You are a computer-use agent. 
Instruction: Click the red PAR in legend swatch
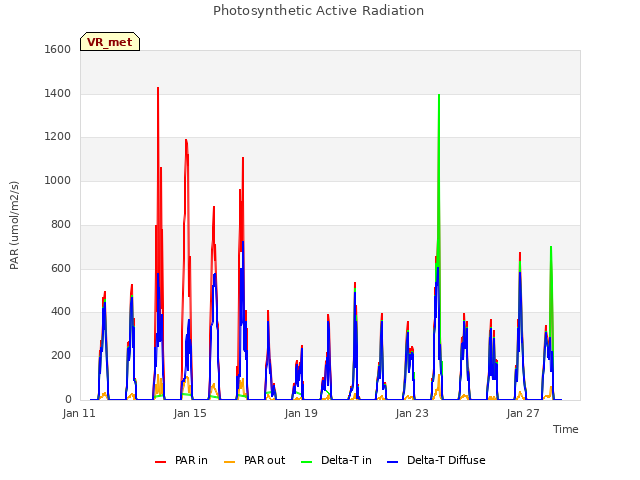tap(160, 462)
